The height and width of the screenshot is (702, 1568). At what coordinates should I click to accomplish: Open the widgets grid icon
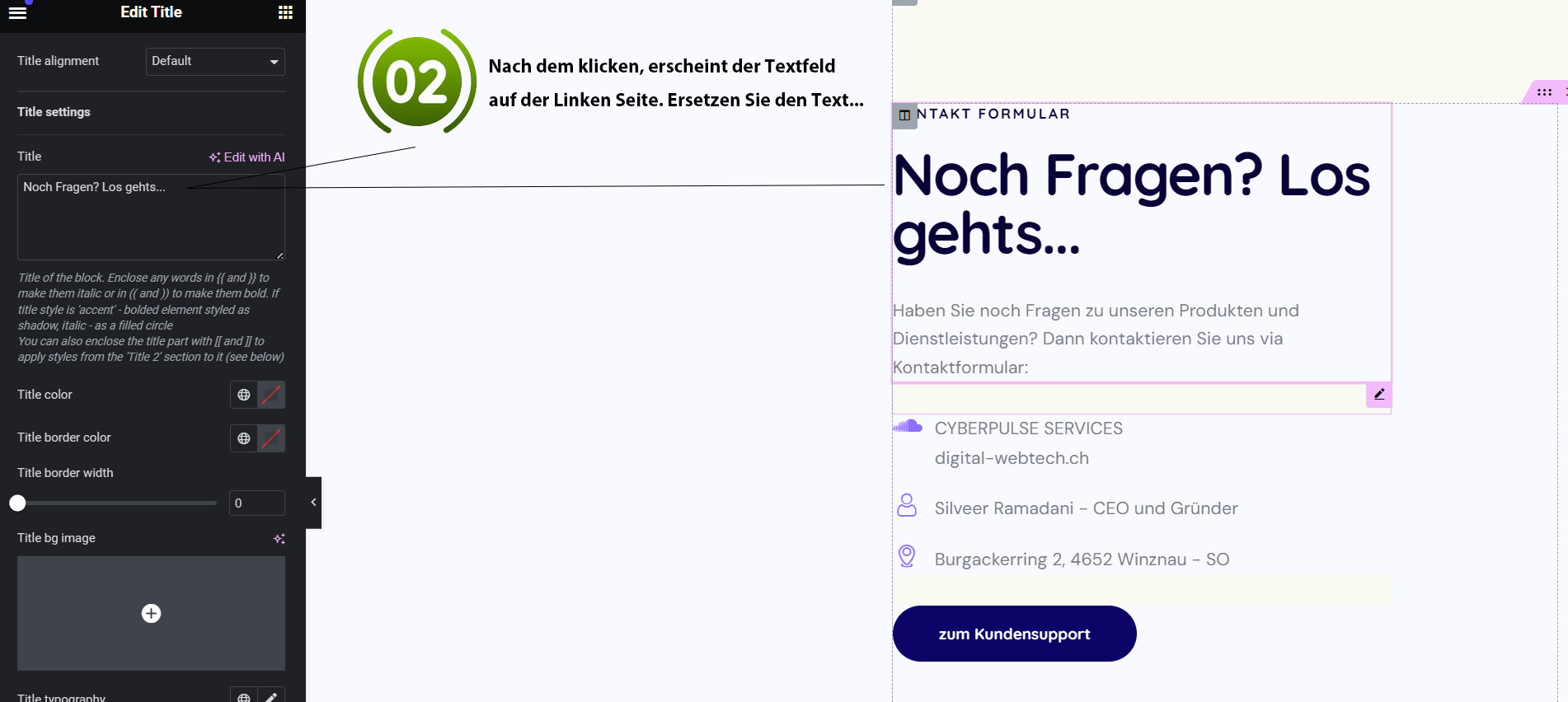coord(285,12)
